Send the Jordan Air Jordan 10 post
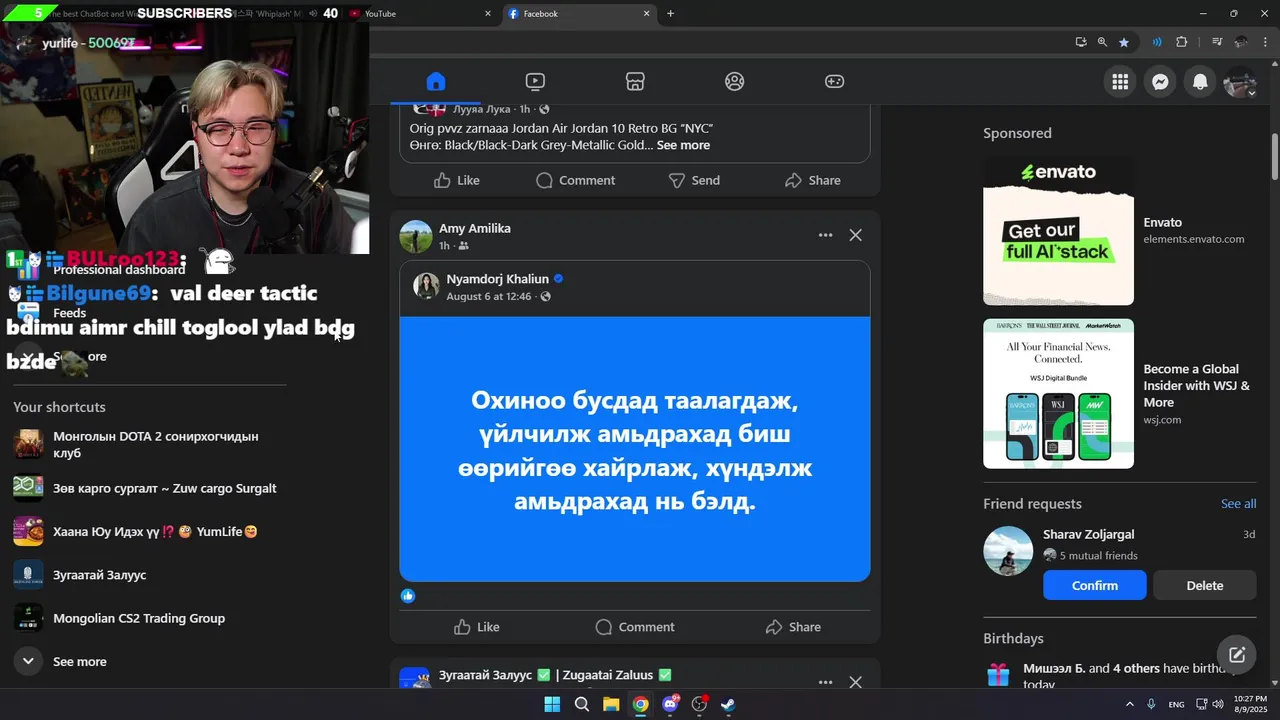The image size is (1280, 720). 694,180
